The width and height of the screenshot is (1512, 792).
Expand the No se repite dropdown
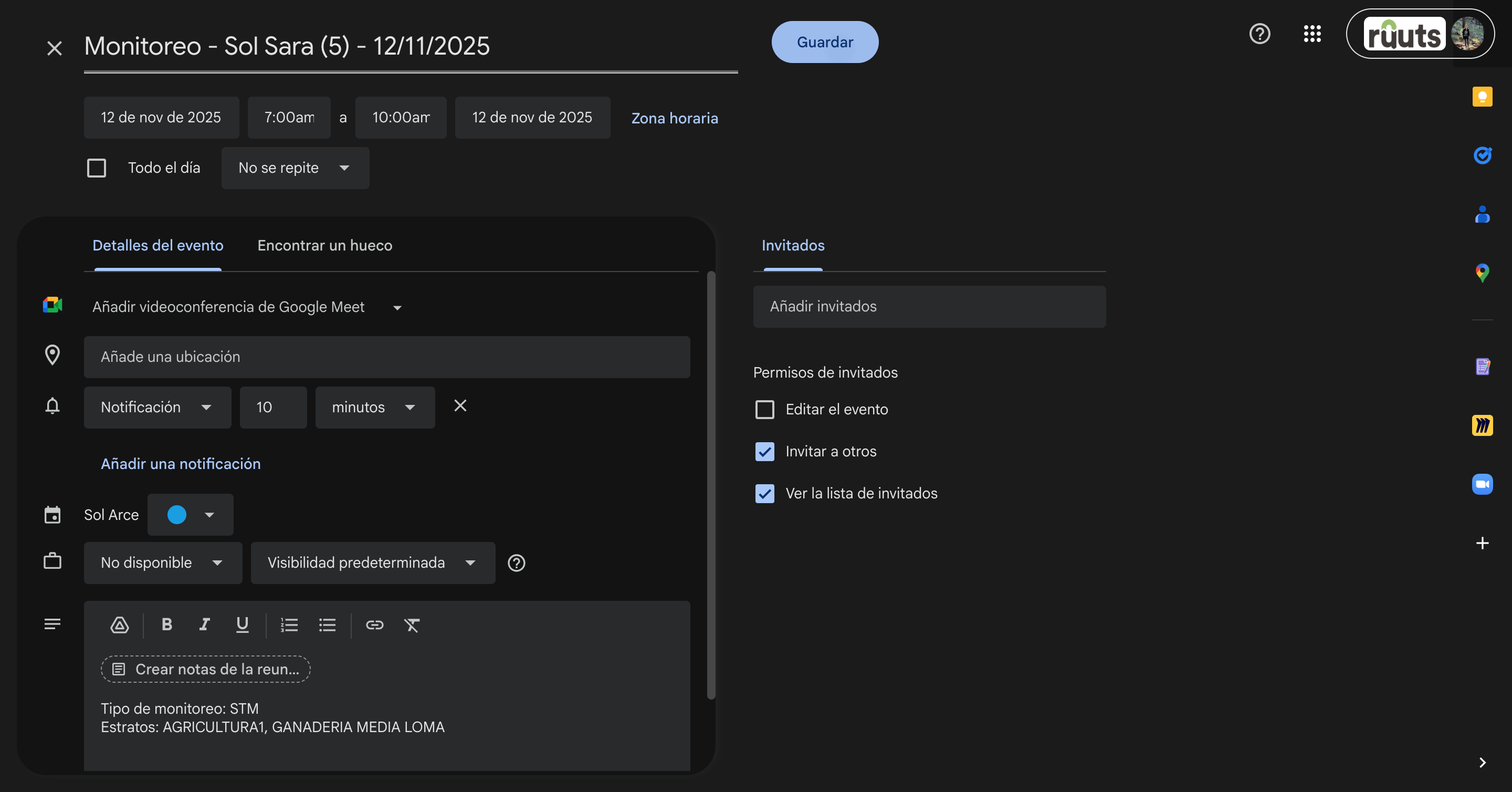(295, 168)
